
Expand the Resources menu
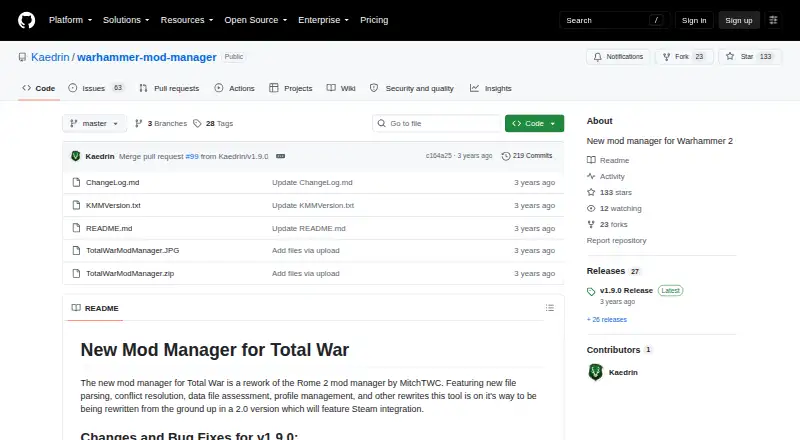pos(187,20)
